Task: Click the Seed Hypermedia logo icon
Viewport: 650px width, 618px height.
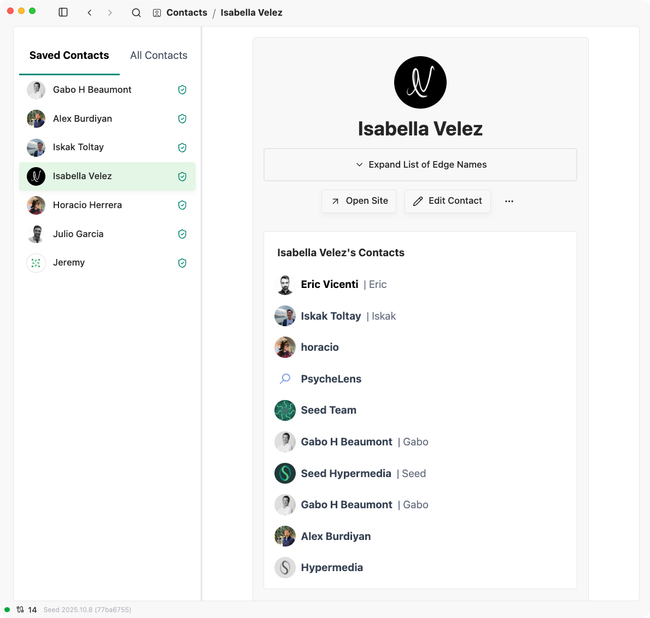Action: point(285,473)
